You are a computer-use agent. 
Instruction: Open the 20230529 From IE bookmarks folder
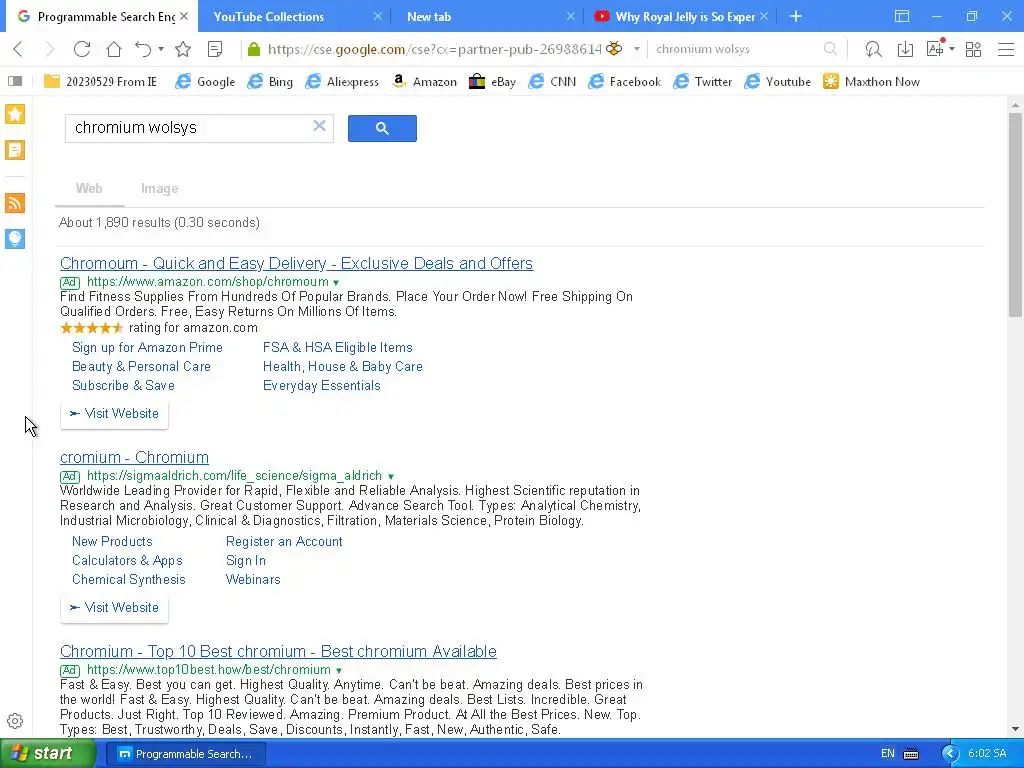pyautogui.click(x=101, y=82)
